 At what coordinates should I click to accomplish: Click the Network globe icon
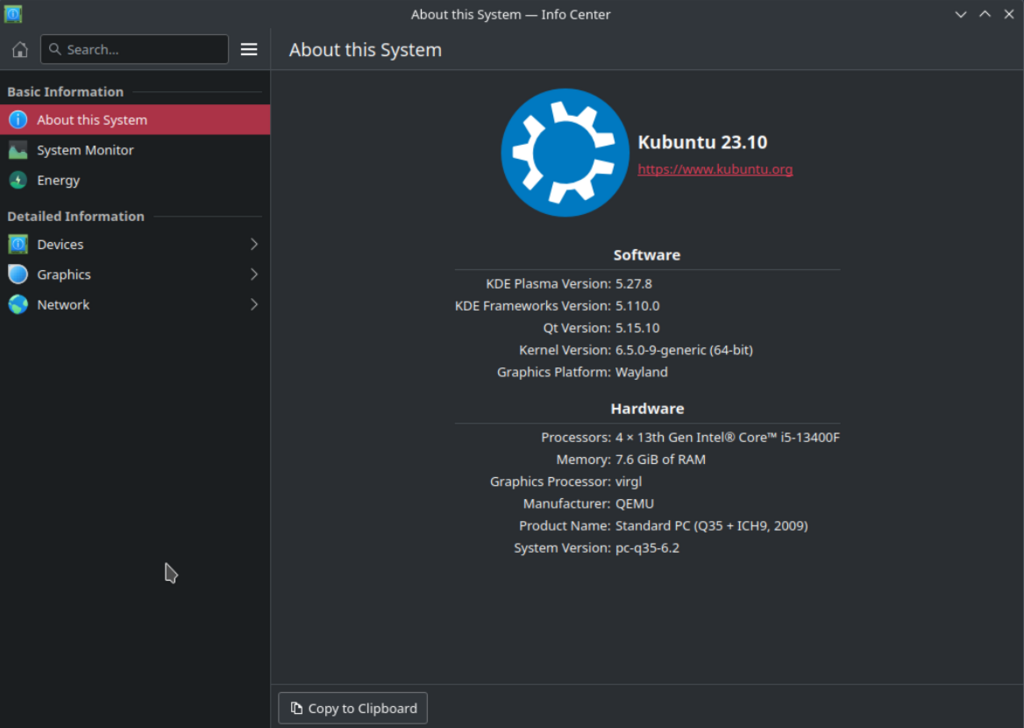pos(18,304)
